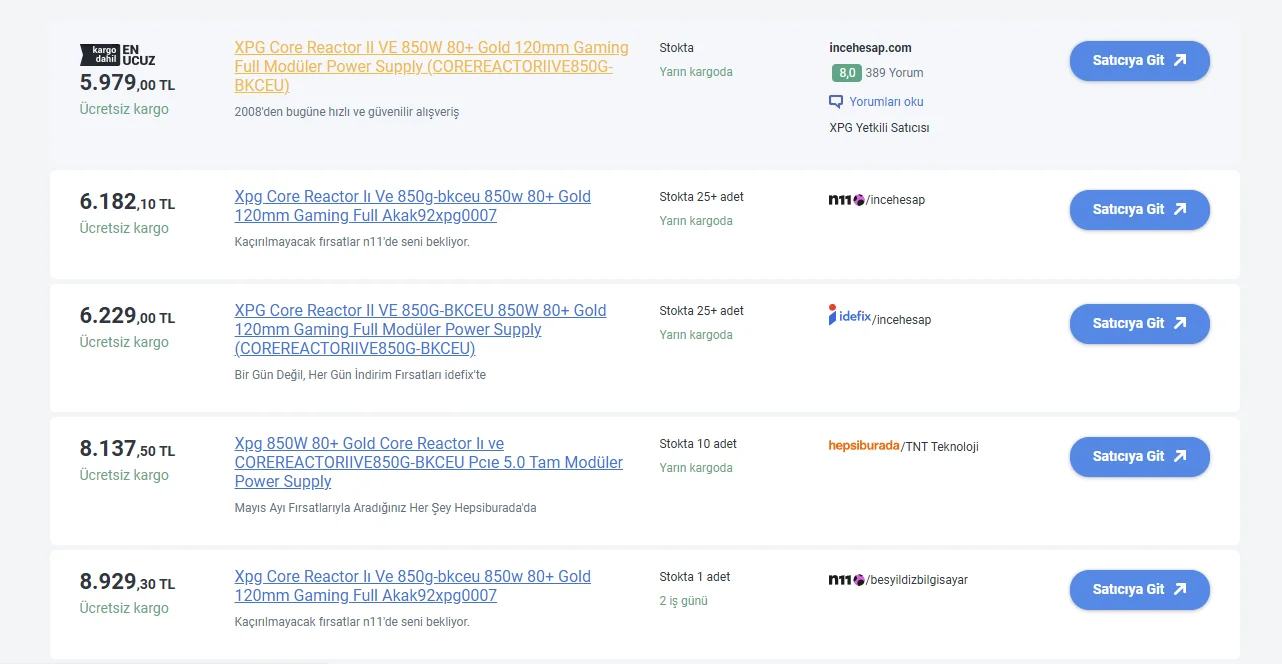
Task: Click the 'kargo dahil' EN UCUZ badge
Action: pyautogui.click(x=118, y=55)
